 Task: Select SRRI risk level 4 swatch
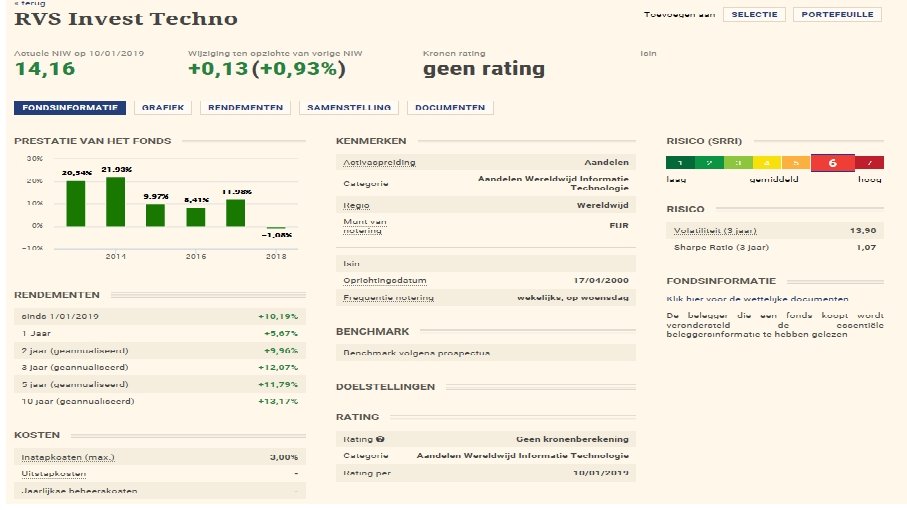(767, 163)
